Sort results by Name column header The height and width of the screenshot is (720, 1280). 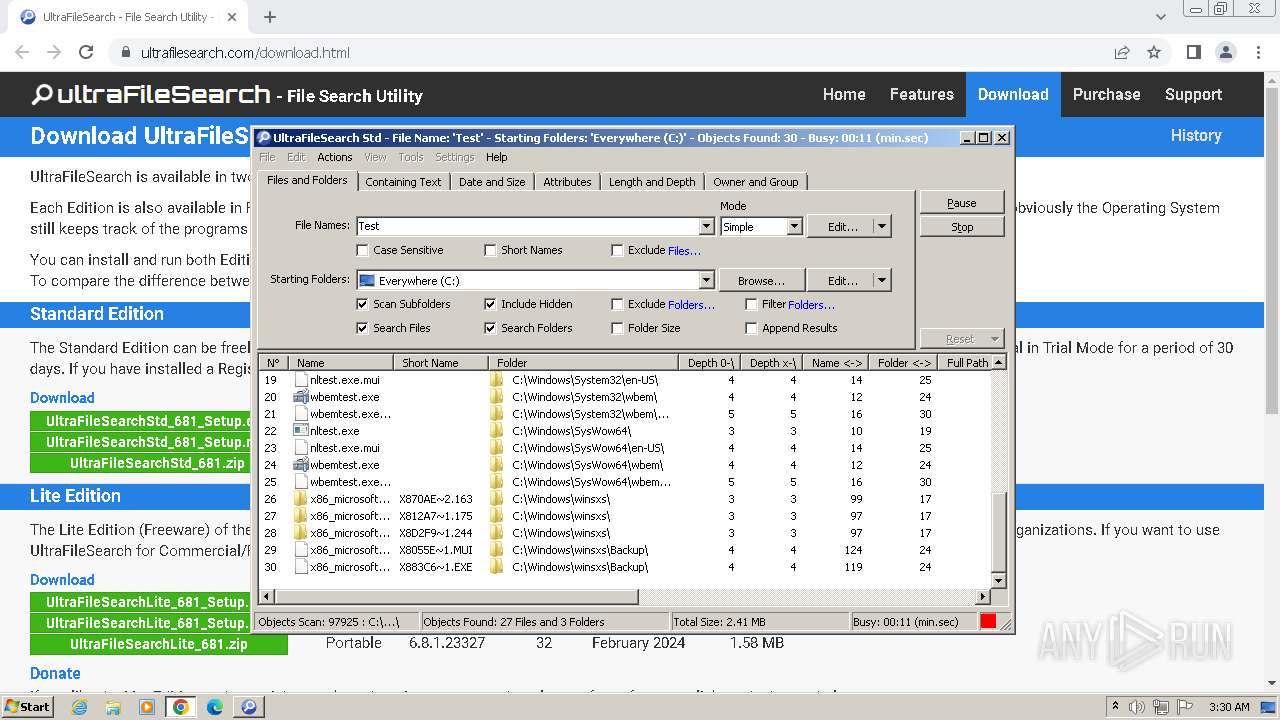[341, 363]
